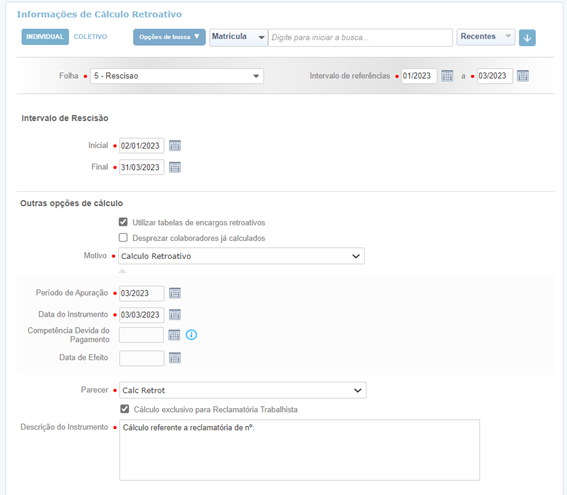Screen dimensions: 567x495
Task: Uncheck Utilizar tabelas de encargos retroativos
Action: click(123, 222)
